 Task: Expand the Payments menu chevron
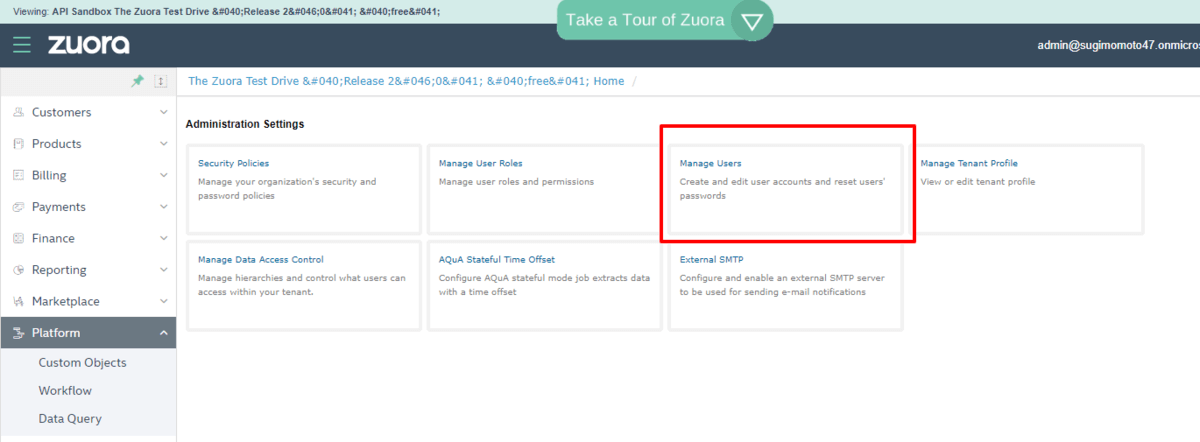(164, 207)
